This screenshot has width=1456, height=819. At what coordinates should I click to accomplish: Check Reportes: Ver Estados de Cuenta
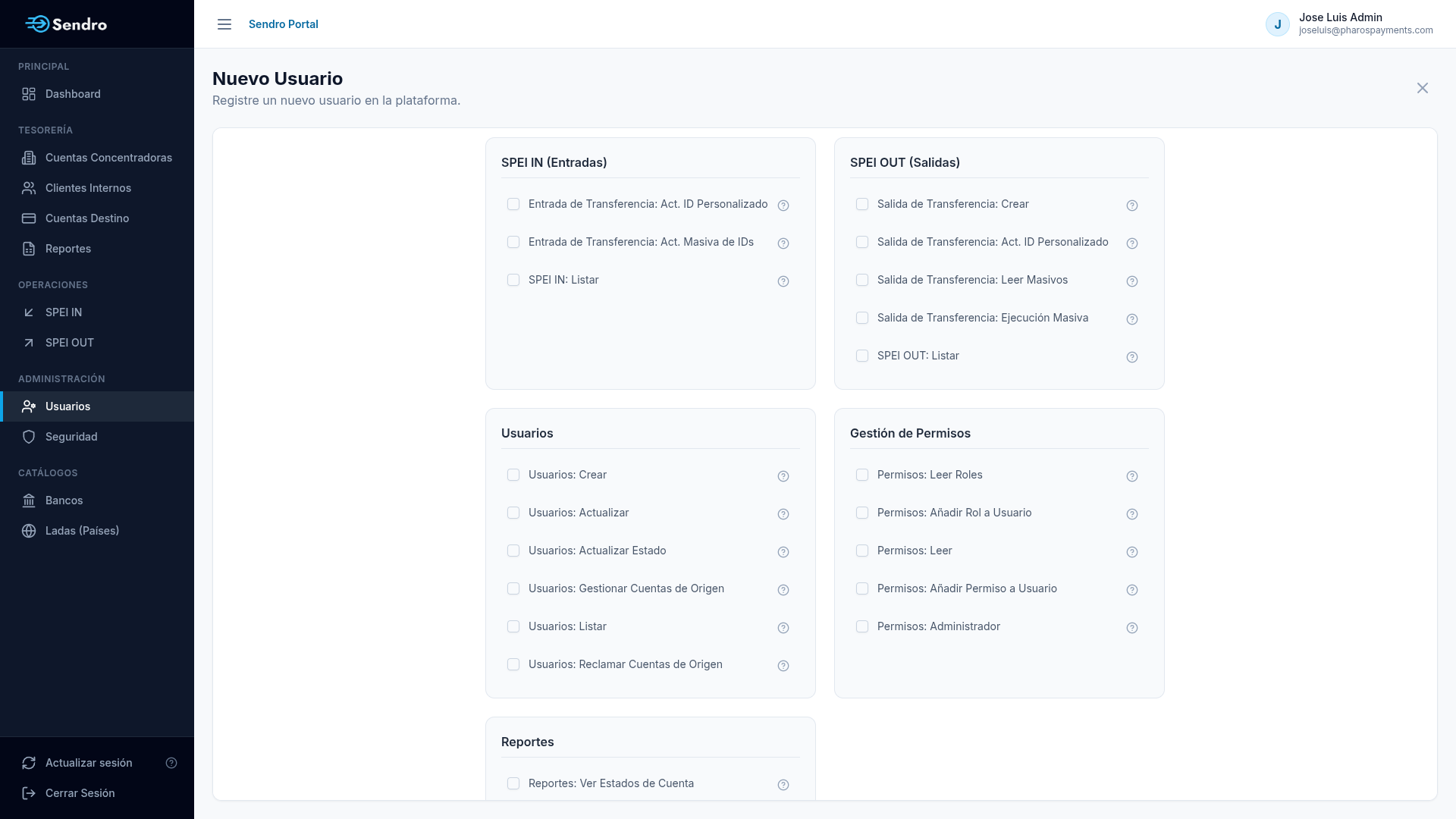pyautogui.click(x=513, y=783)
